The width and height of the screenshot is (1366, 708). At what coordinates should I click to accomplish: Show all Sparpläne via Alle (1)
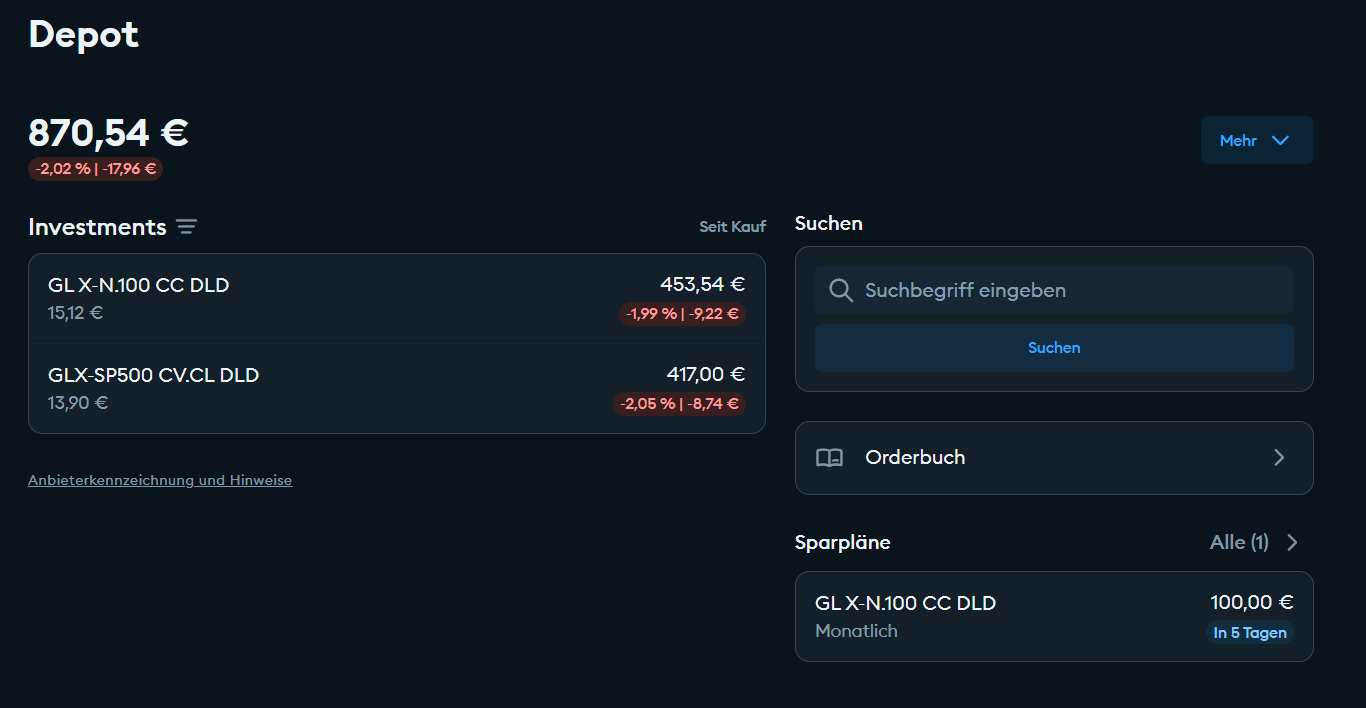tap(1238, 543)
